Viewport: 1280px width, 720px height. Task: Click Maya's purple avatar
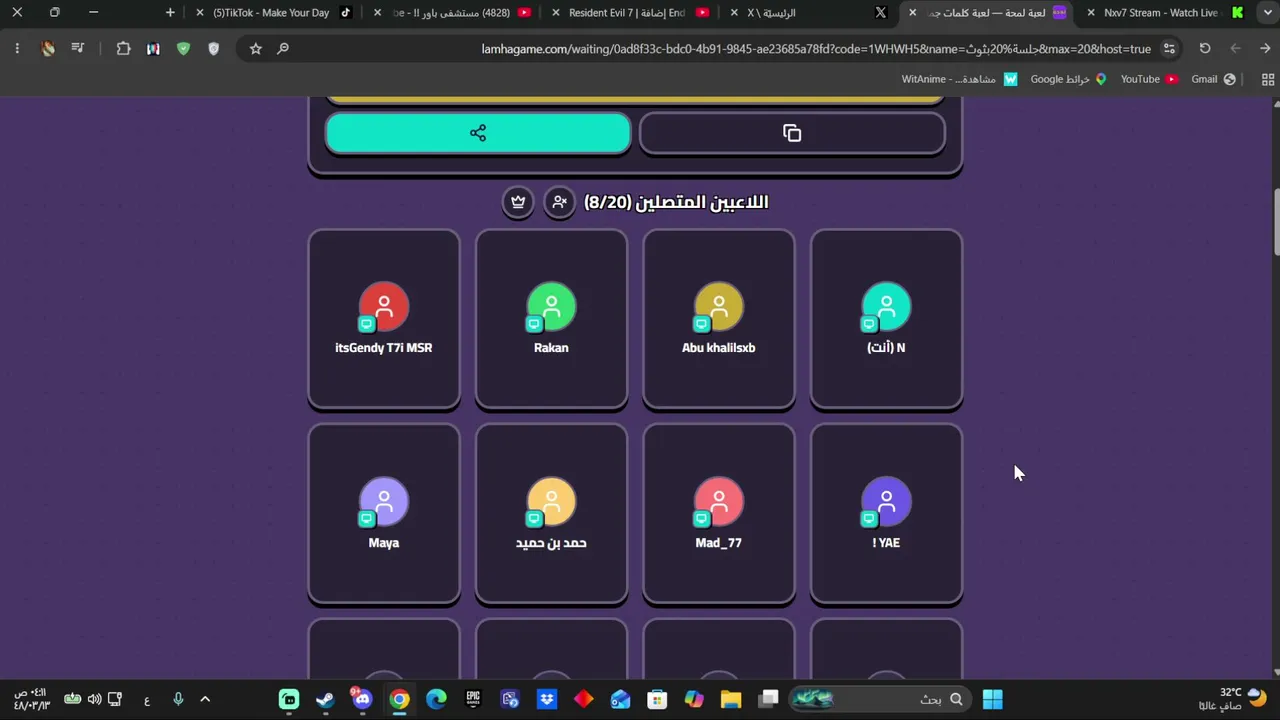[x=384, y=501]
